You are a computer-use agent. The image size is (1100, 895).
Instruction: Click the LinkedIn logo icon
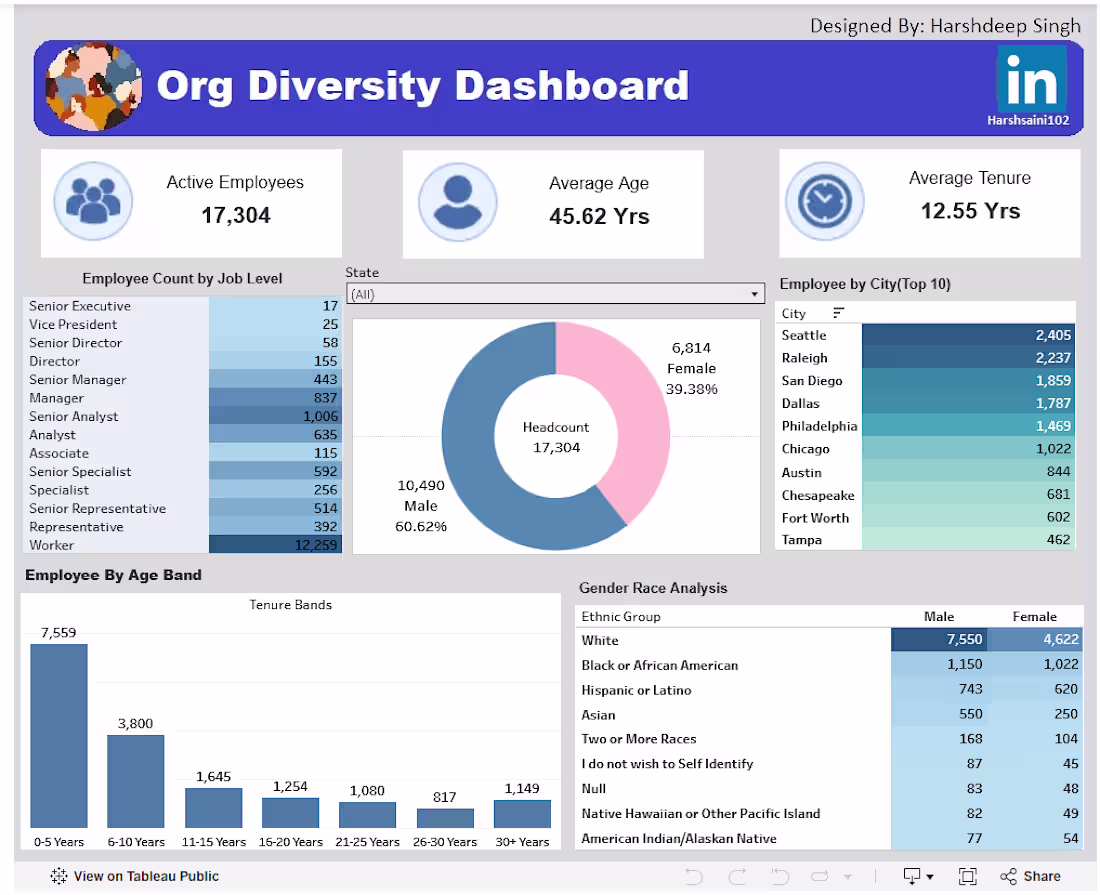[1032, 79]
